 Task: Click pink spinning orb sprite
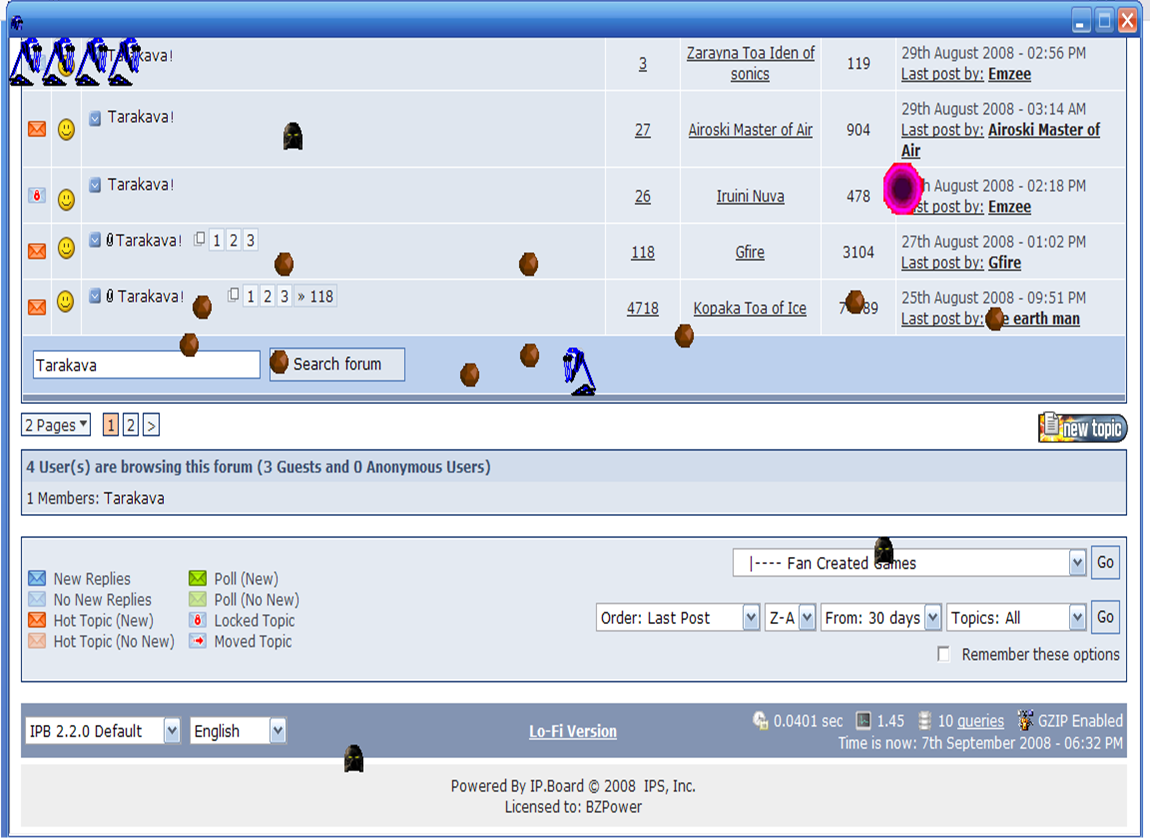point(901,188)
